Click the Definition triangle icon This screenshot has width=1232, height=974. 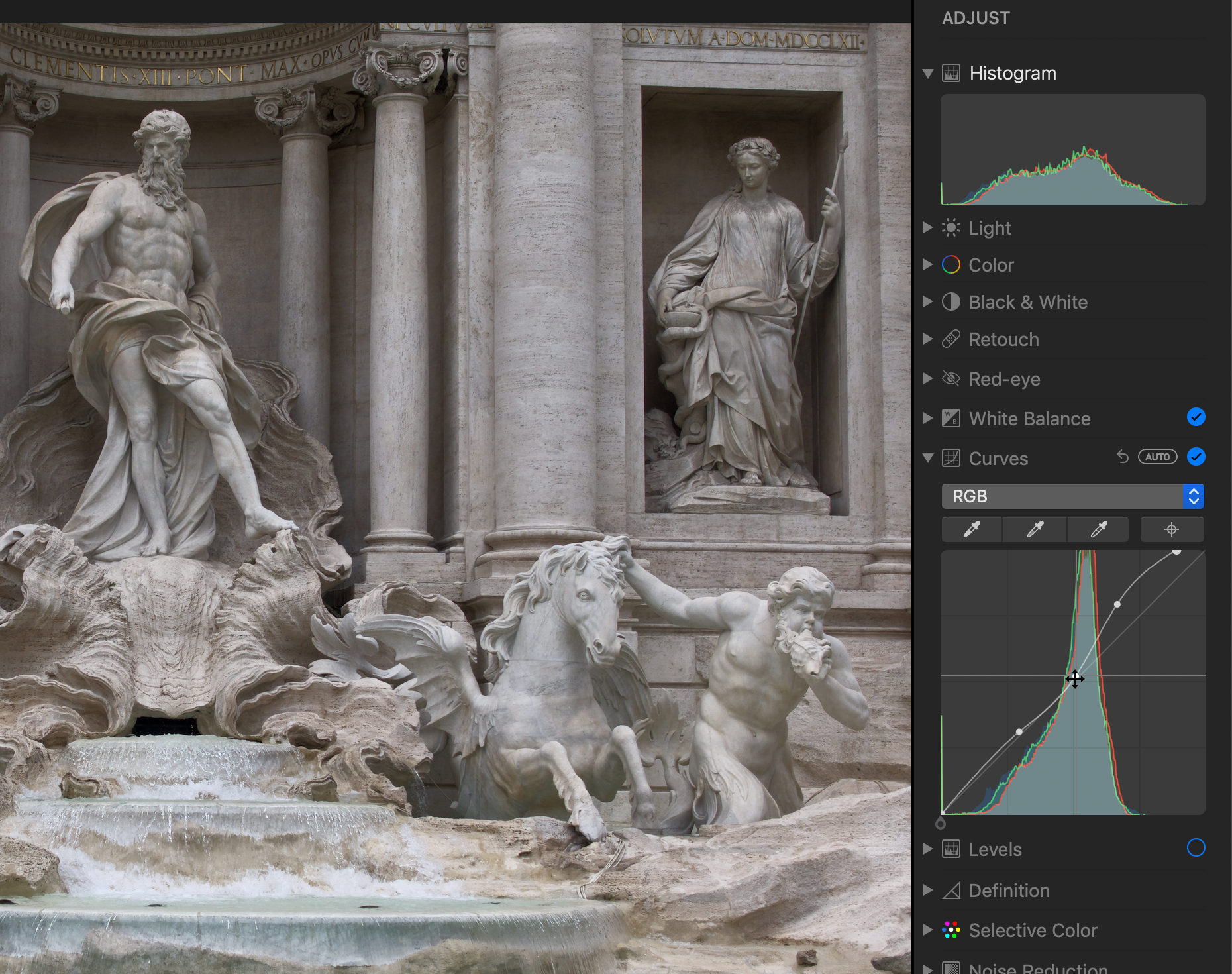[951, 891]
